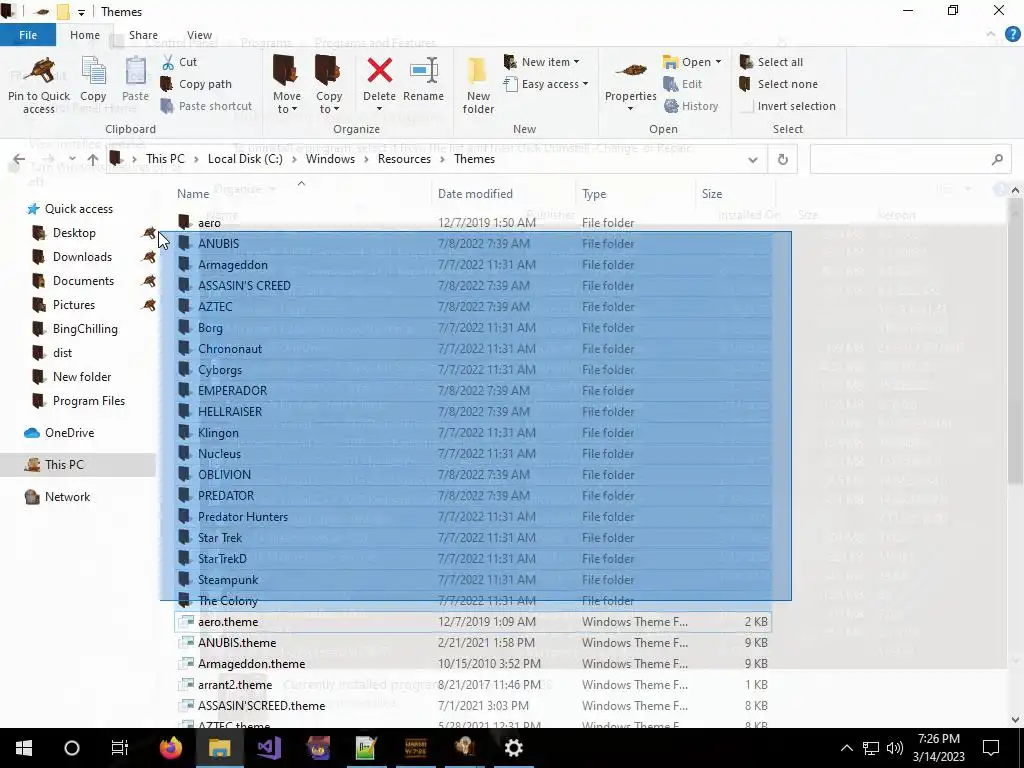Image resolution: width=1024 pixels, height=768 pixels.
Task: Expand the Open button dropdown arrow
Action: click(718, 62)
